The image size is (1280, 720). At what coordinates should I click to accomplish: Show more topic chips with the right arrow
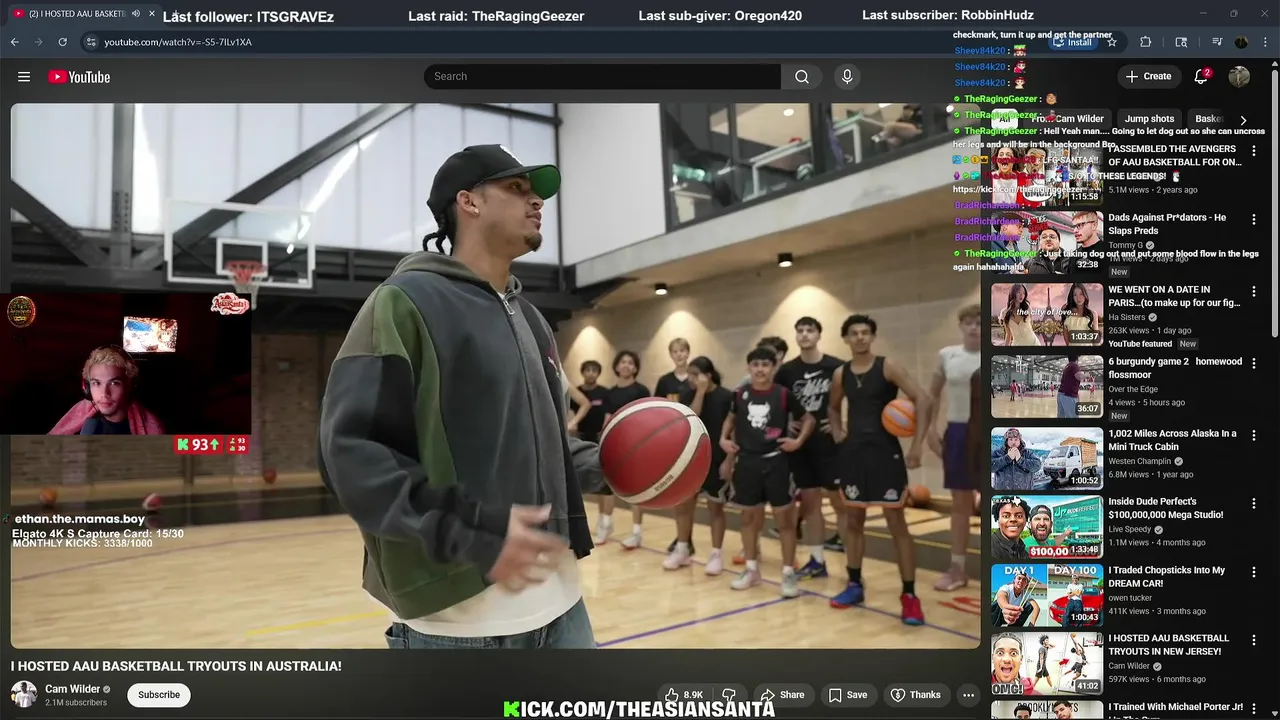(x=1243, y=119)
